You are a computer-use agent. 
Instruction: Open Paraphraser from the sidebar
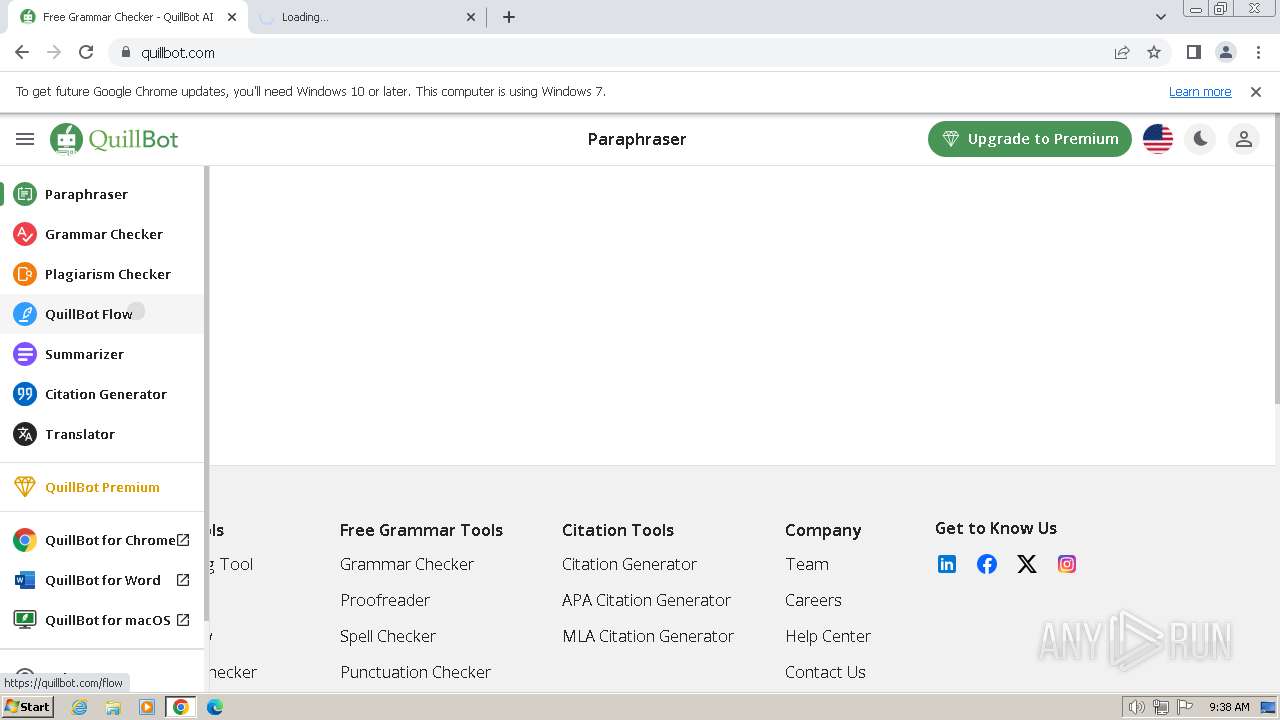click(x=103, y=194)
